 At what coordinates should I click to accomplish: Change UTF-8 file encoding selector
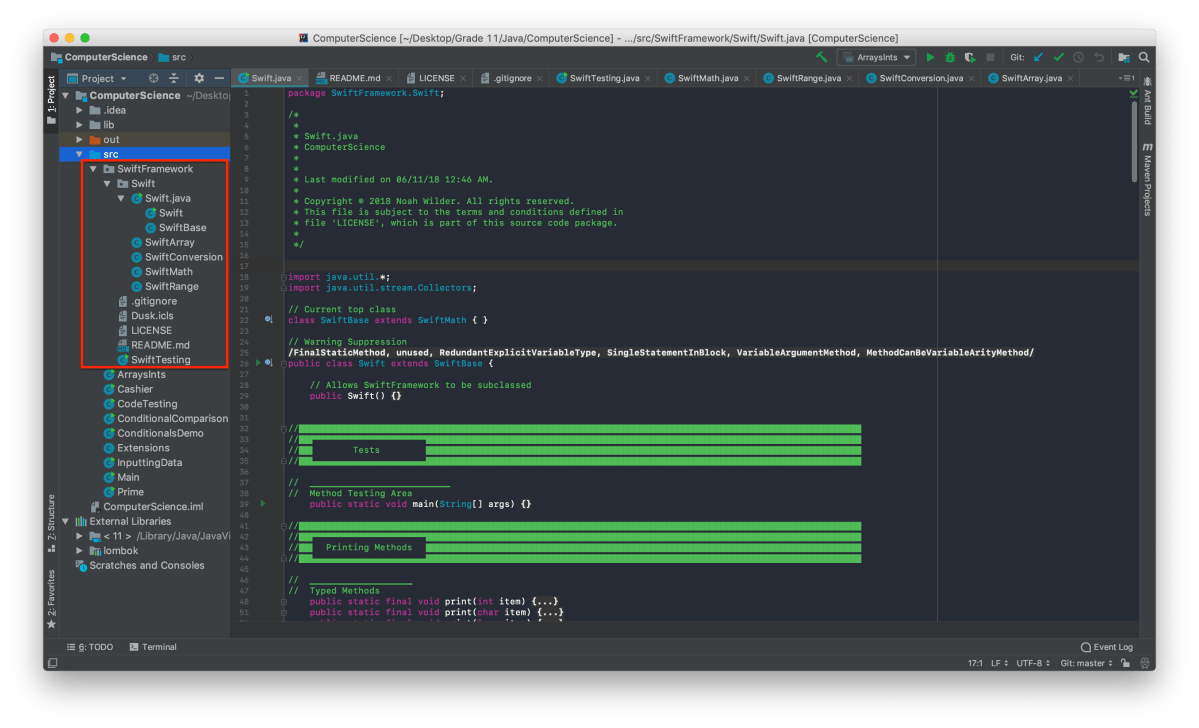1032,663
